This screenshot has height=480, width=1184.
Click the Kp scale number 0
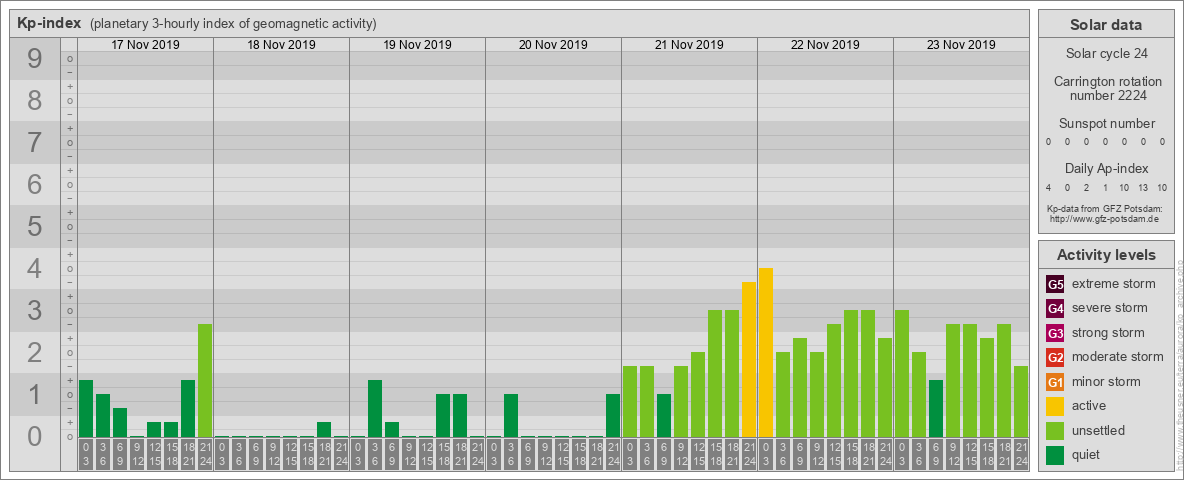[x=35, y=436]
